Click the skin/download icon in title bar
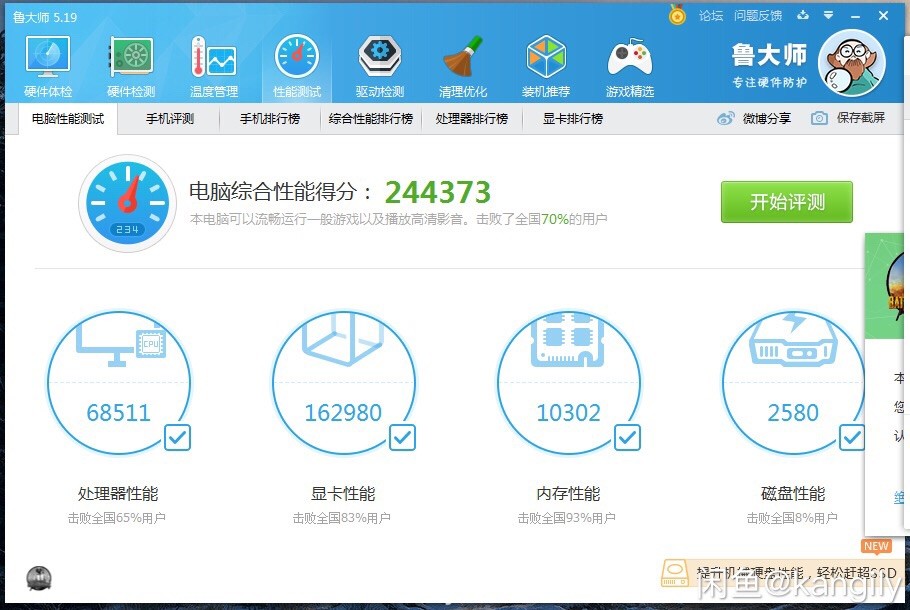The width and height of the screenshot is (910, 610). coord(803,16)
